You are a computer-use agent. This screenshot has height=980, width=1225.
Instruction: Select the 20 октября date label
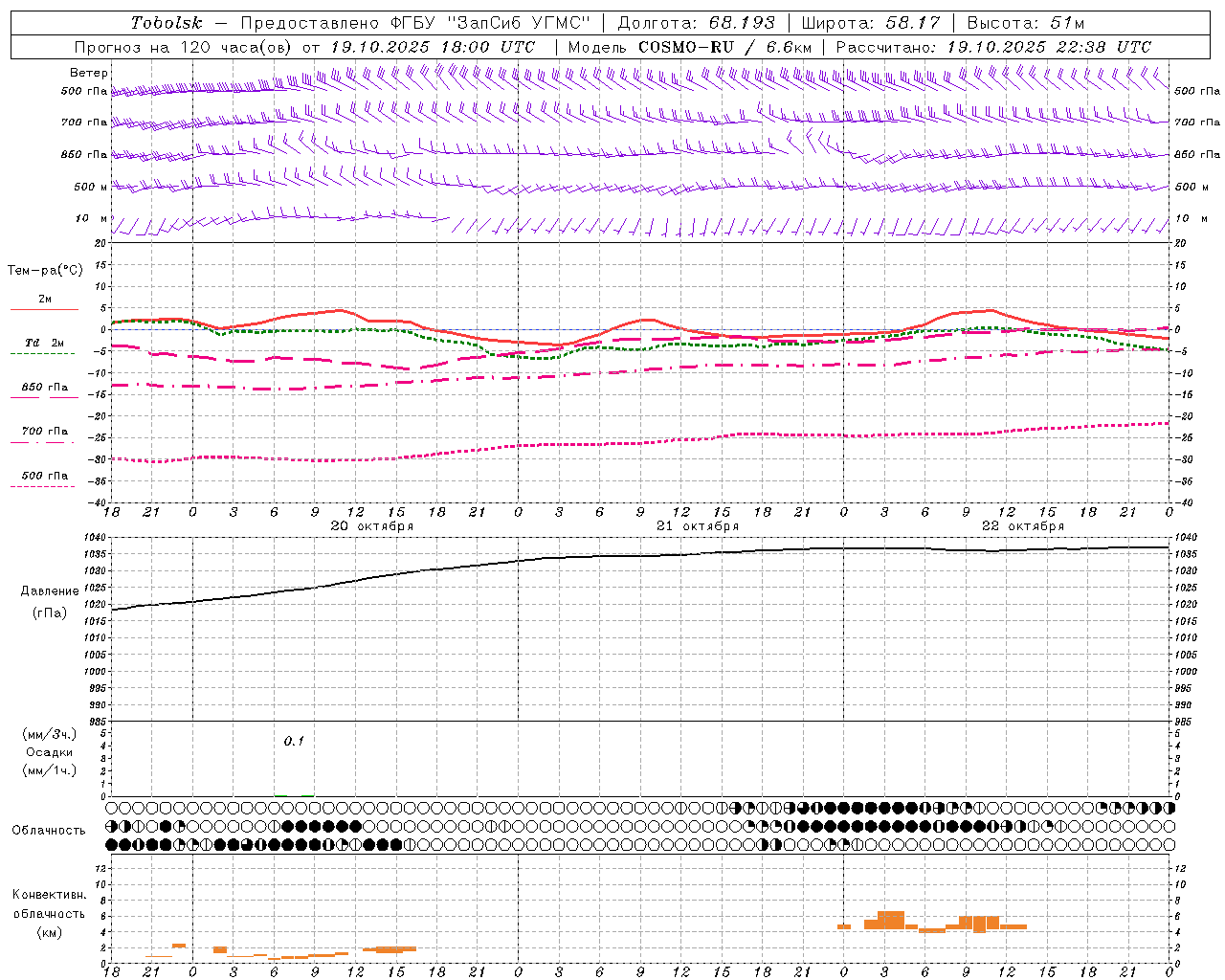point(372,526)
